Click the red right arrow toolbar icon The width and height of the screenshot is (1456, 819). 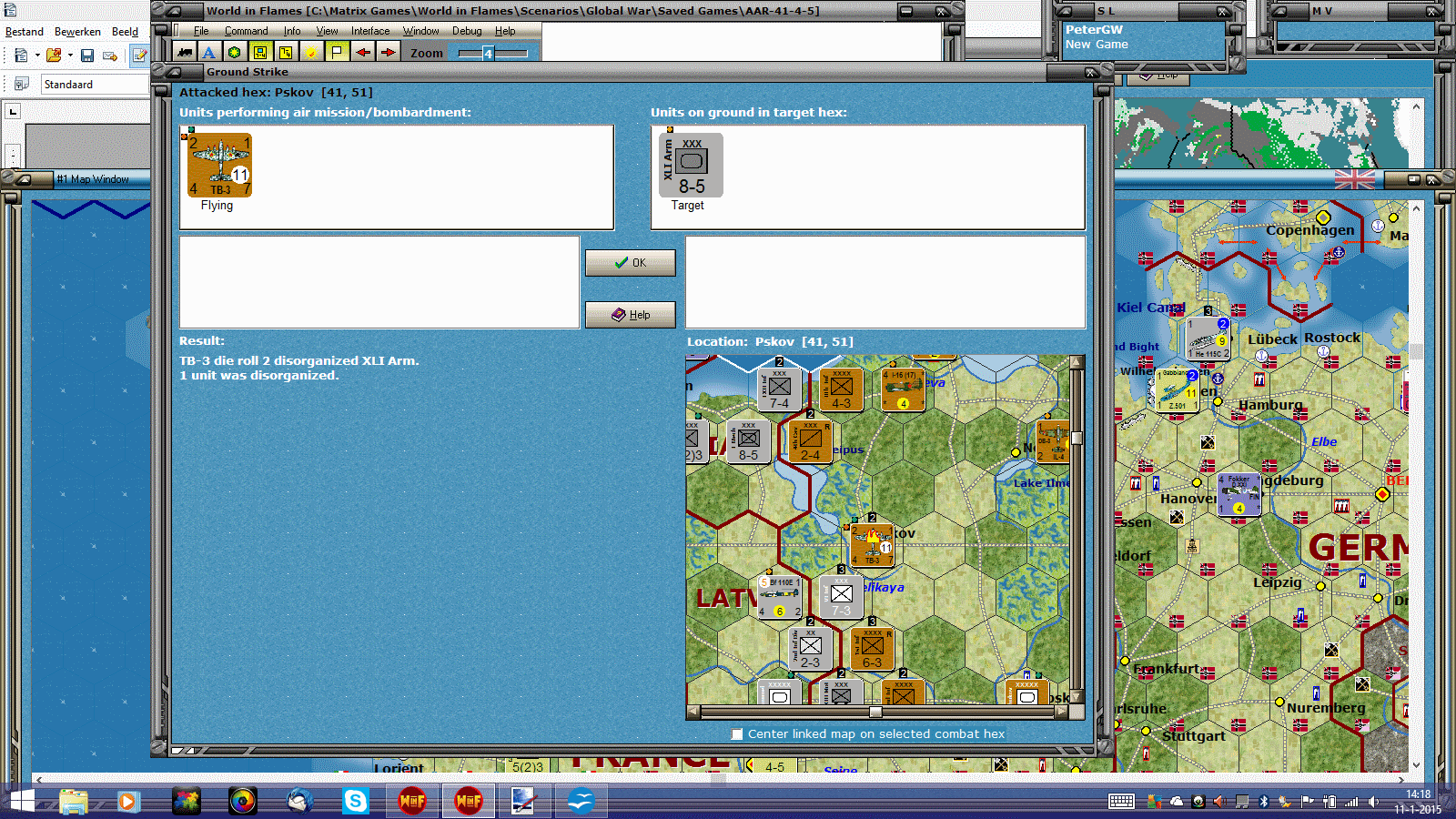(389, 52)
